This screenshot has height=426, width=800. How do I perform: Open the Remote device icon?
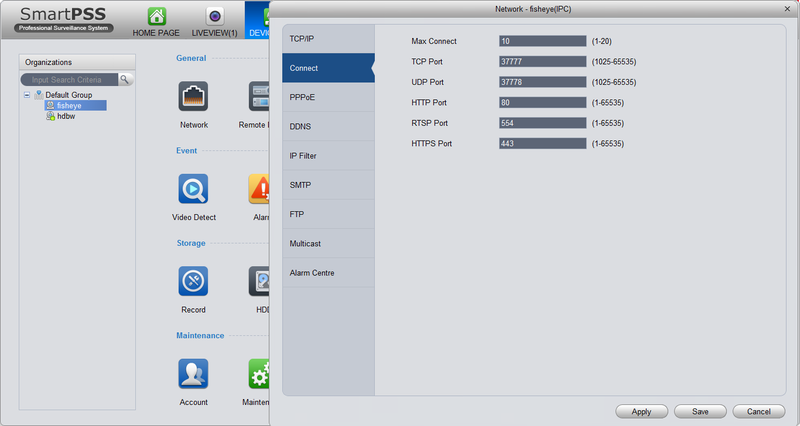click(259, 96)
